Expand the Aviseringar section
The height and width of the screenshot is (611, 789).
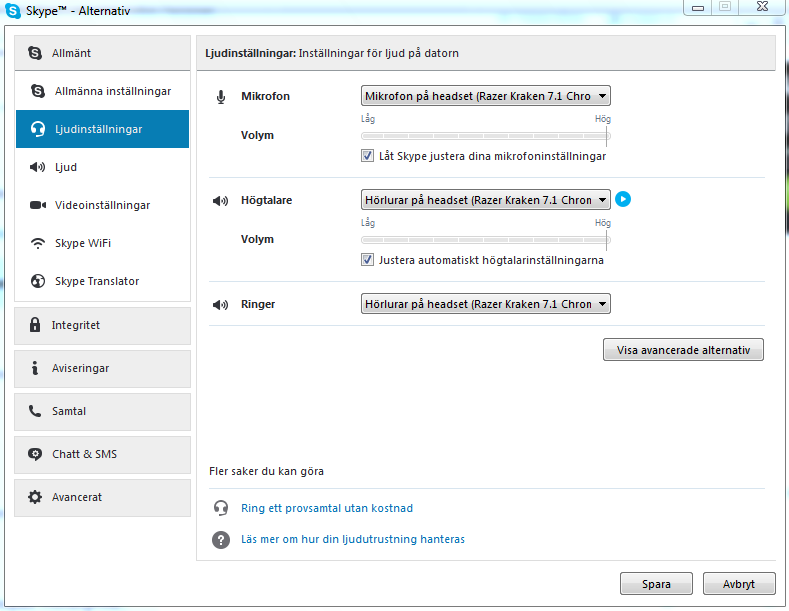pos(103,369)
